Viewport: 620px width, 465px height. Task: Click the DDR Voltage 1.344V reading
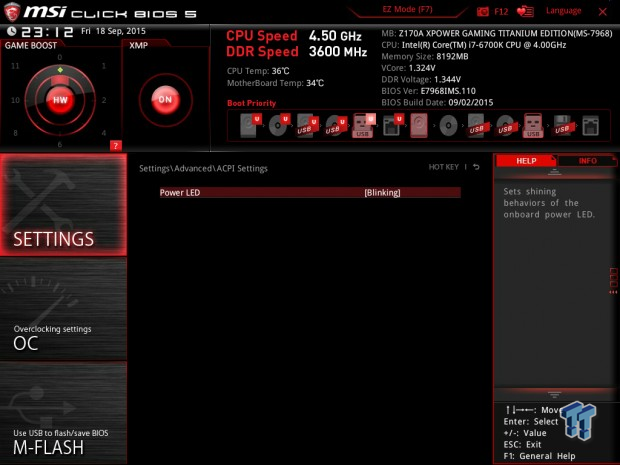click(x=421, y=79)
